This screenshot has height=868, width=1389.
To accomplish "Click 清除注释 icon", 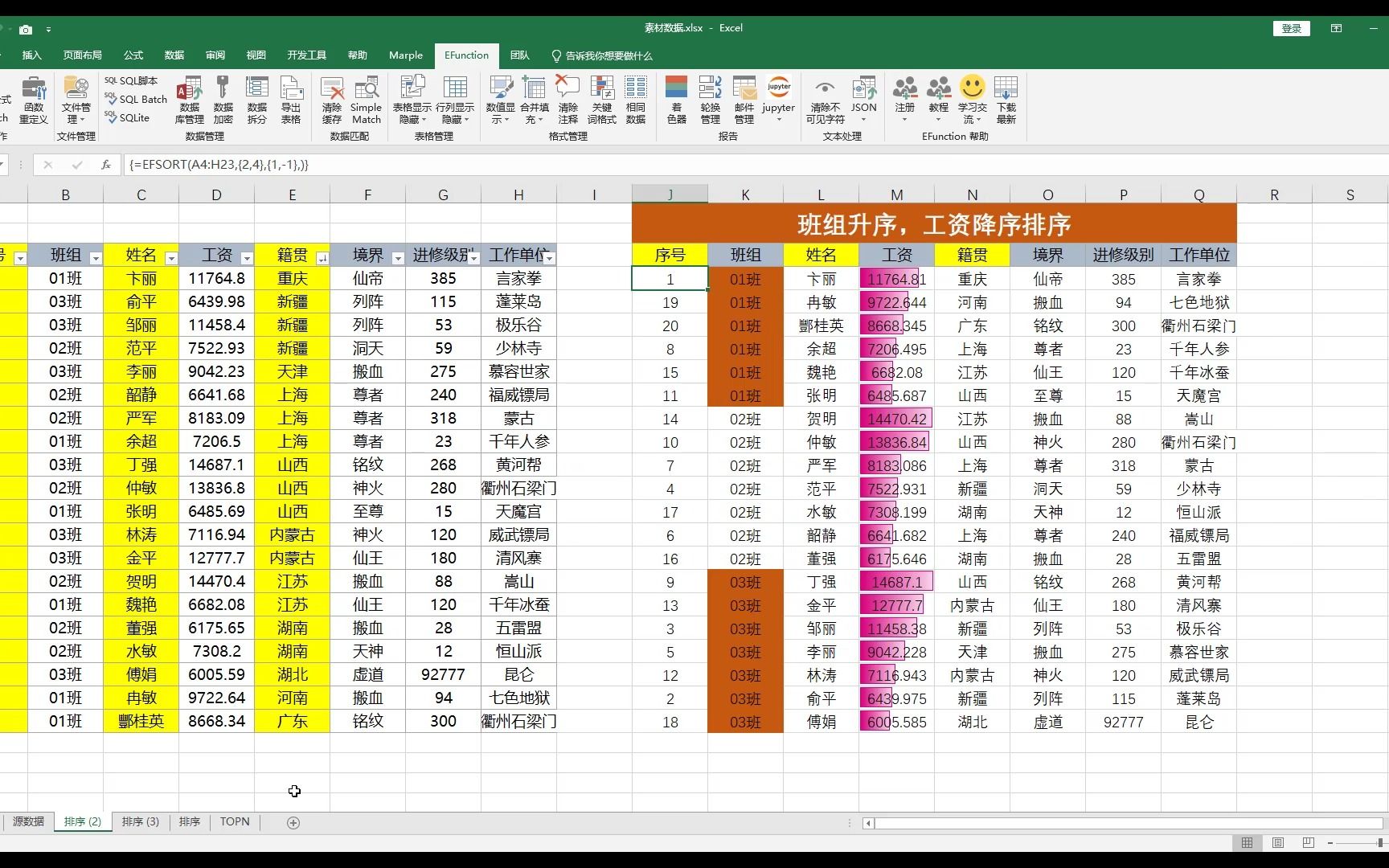I will pyautogui.click(x=568, y=100).
